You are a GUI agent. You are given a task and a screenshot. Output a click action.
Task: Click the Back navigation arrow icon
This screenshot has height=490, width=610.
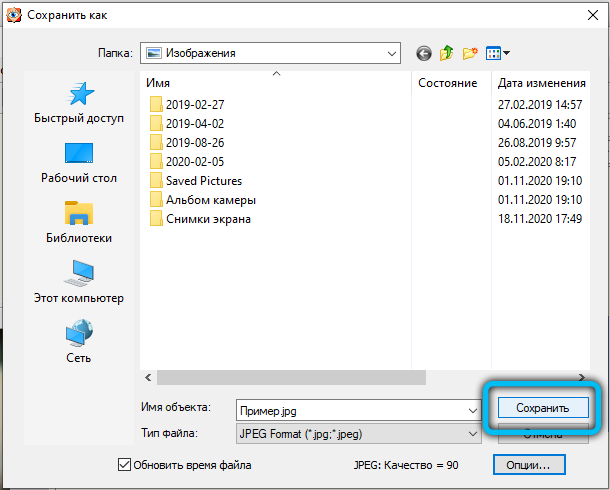click(424, 52)
